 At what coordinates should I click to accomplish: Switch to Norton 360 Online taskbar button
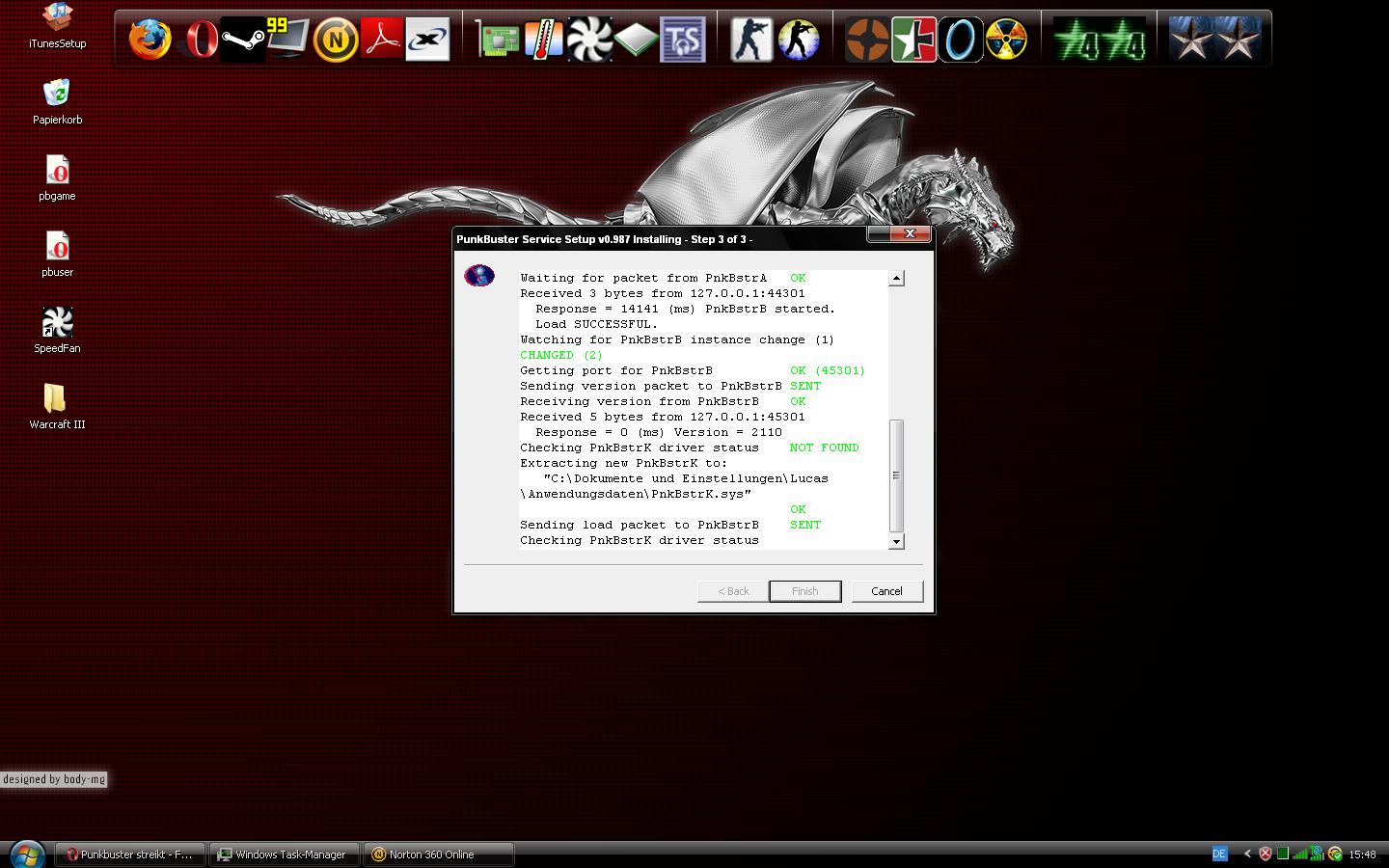(438, 854)
